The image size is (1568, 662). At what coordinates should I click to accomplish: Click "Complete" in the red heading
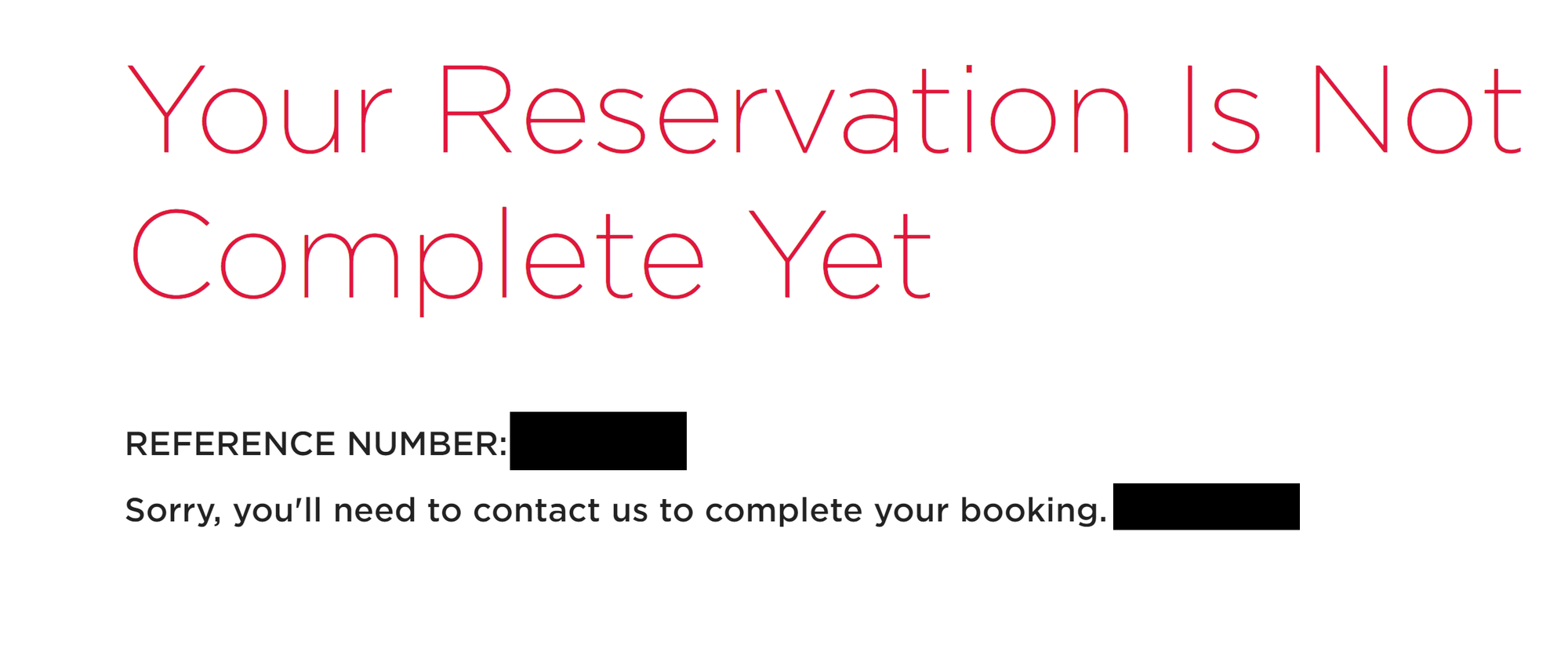coord(416,255)
